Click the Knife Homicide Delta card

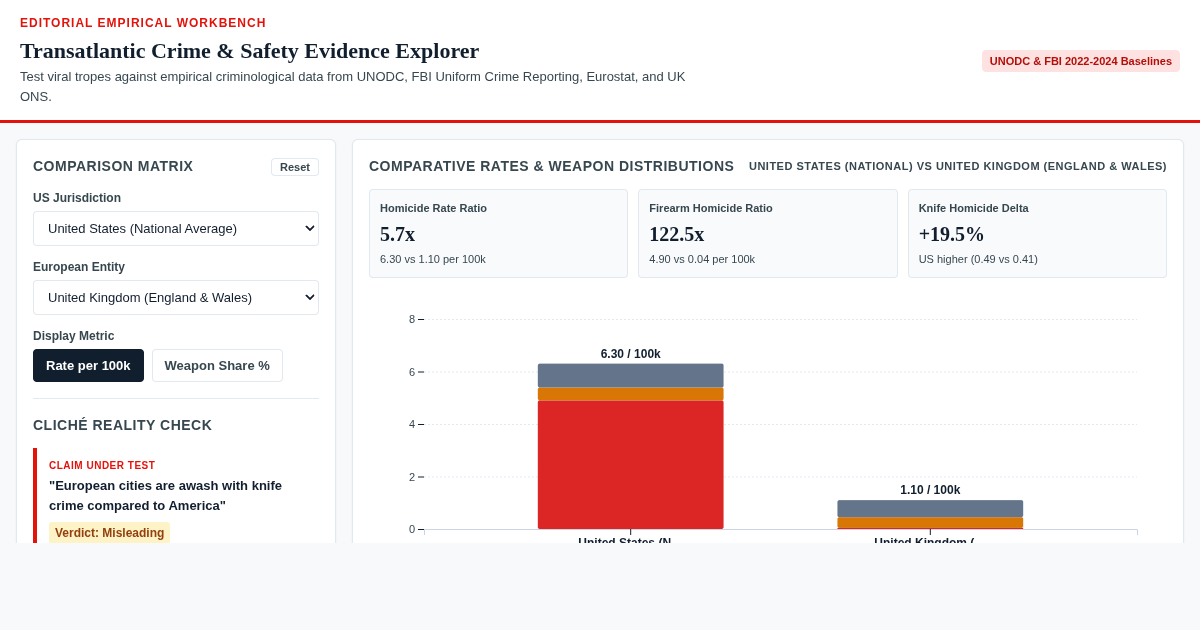1037,233
